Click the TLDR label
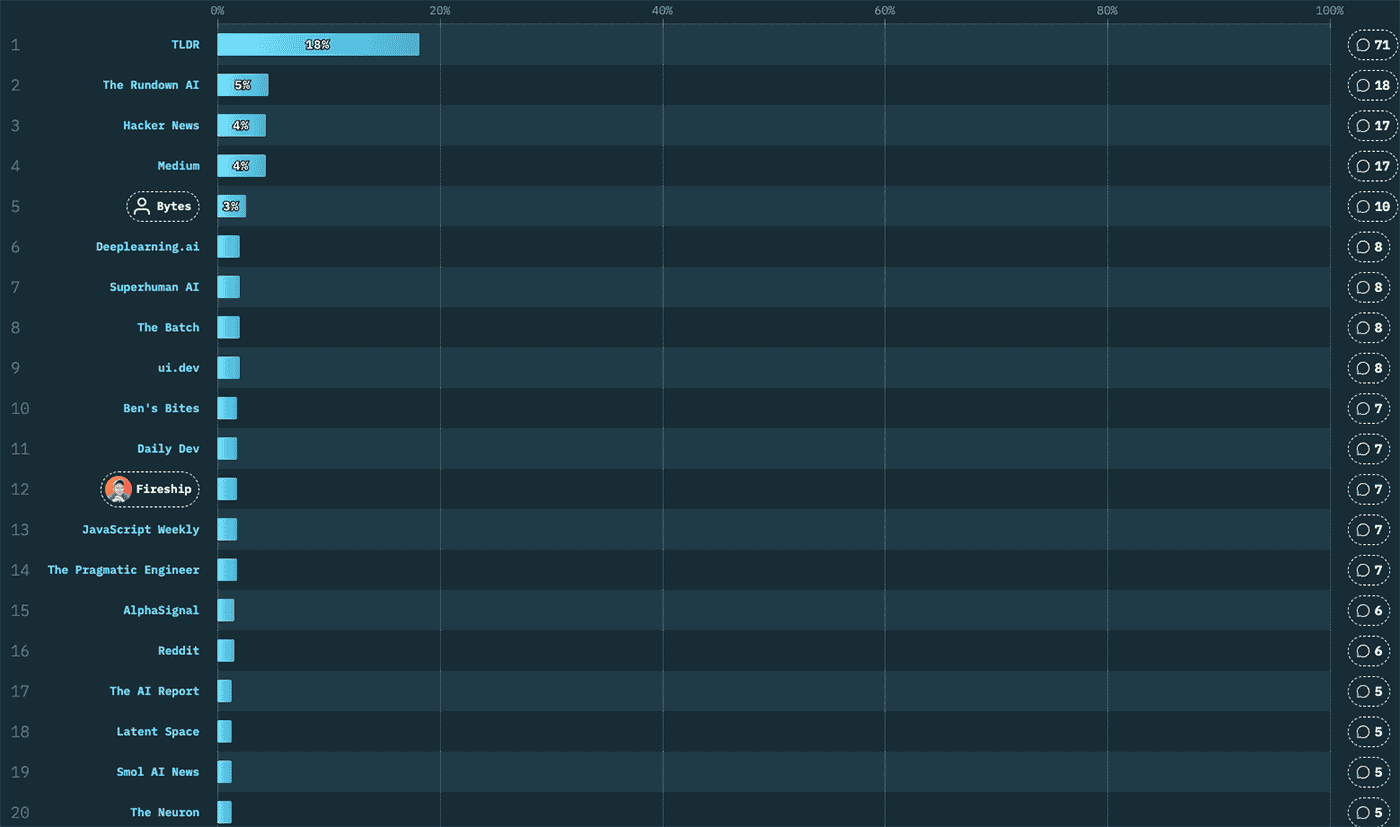 coord(185,45)
